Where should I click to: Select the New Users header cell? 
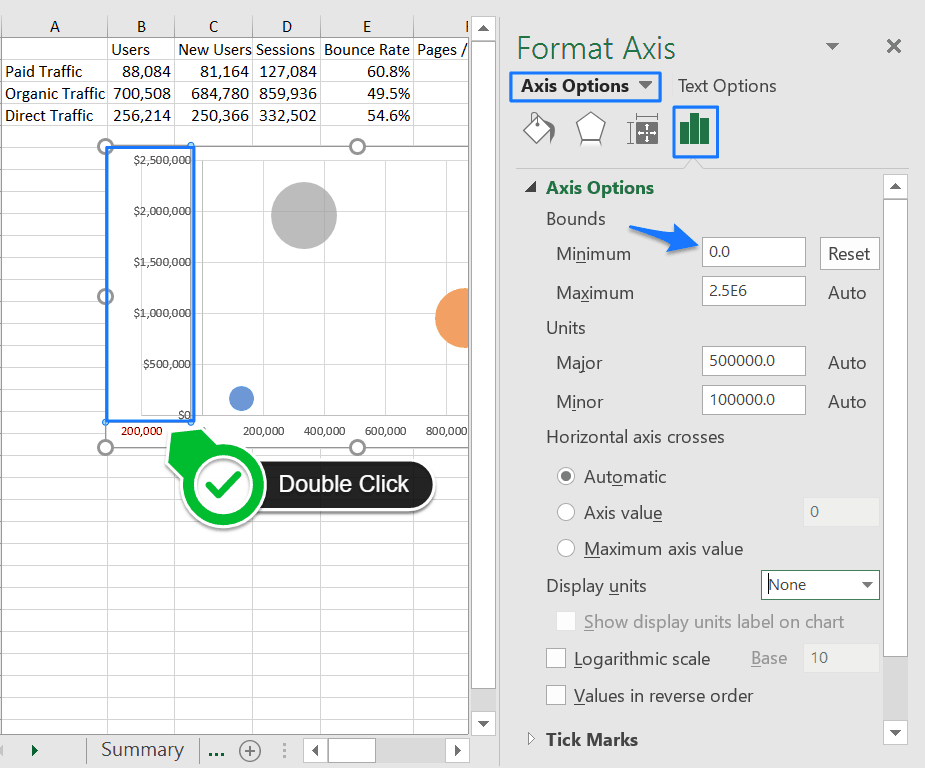click(x=214, y=50)
